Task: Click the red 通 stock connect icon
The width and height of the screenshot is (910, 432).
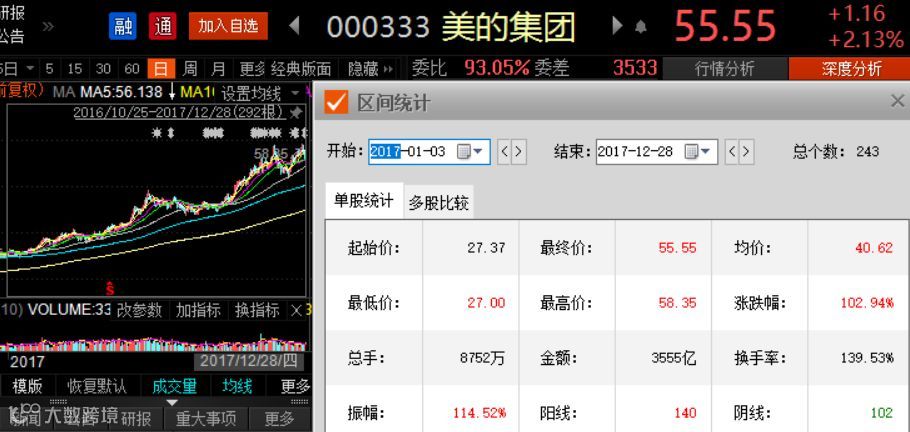Action: 162,26
